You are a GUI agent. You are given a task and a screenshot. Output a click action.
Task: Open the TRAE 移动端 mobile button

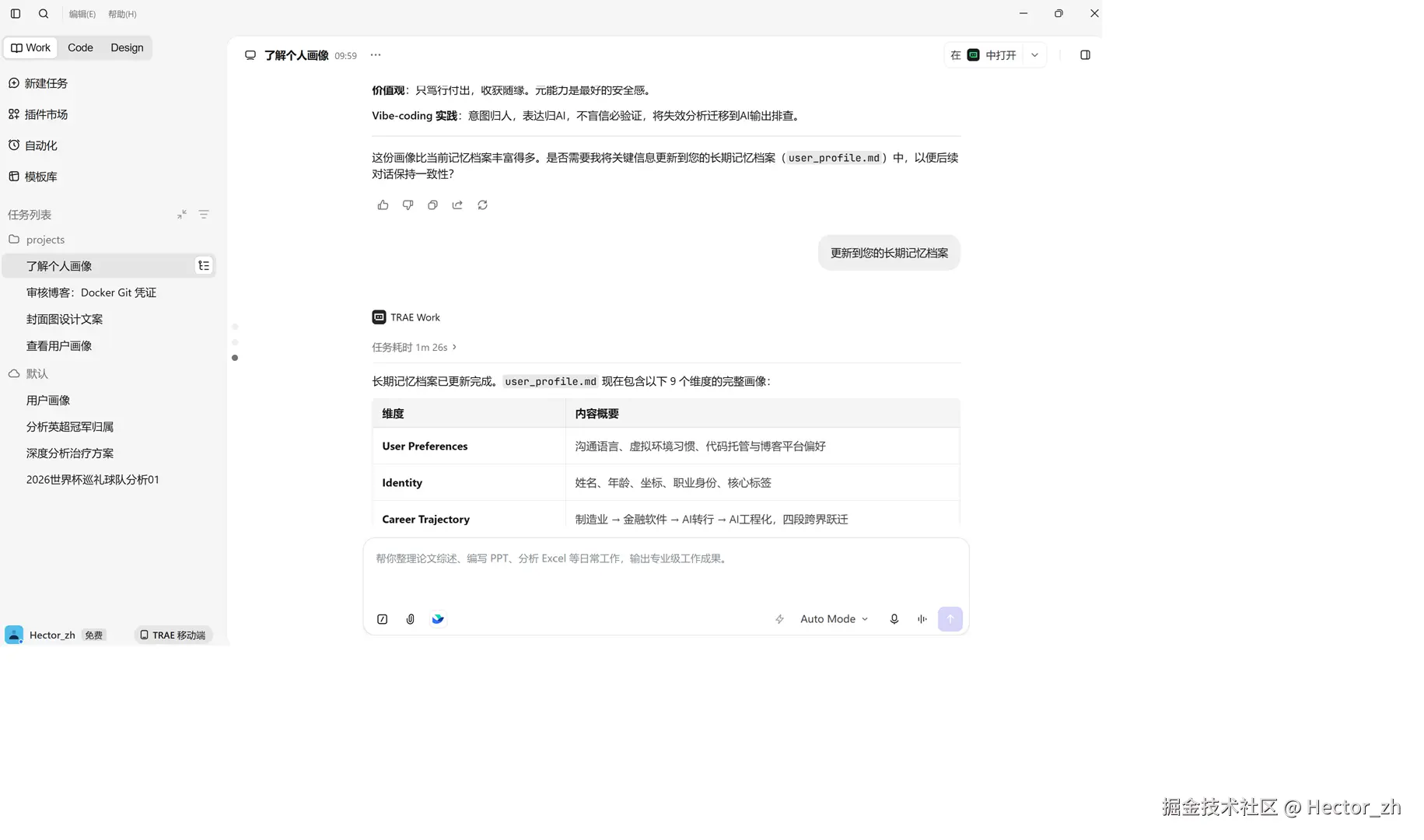click(x=173, y=635)
